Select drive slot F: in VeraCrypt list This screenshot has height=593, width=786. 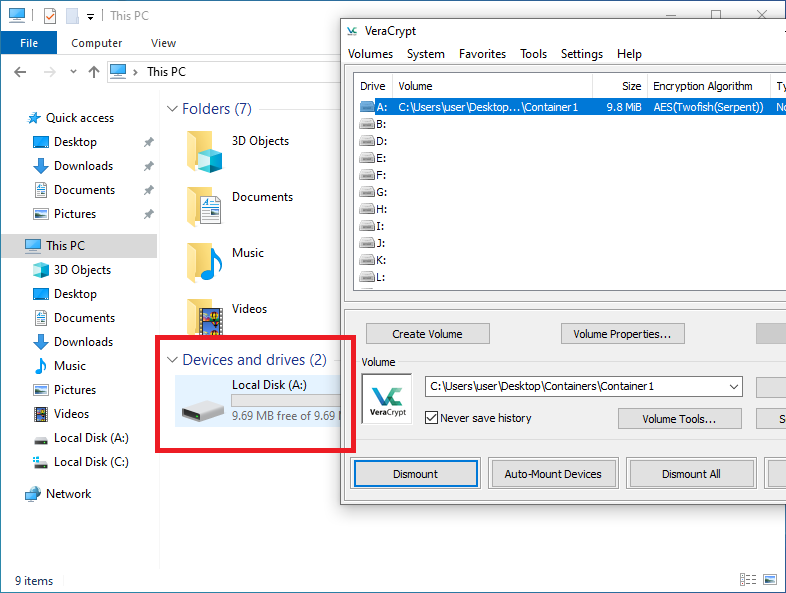373,175
